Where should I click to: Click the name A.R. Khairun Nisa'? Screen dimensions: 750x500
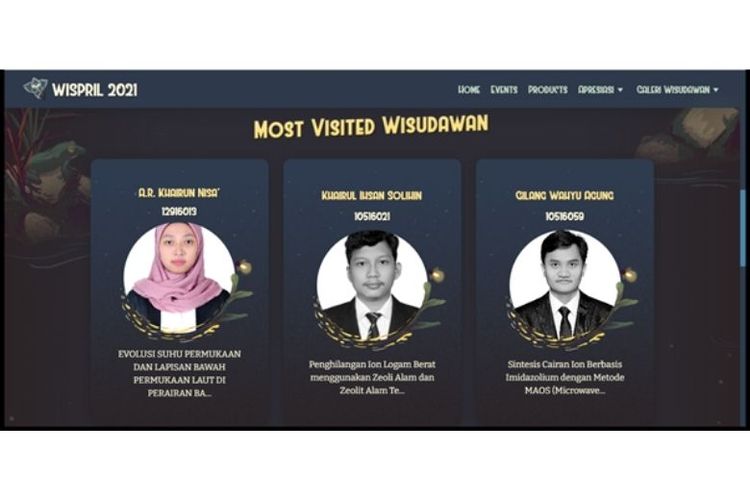pos(179,193)
